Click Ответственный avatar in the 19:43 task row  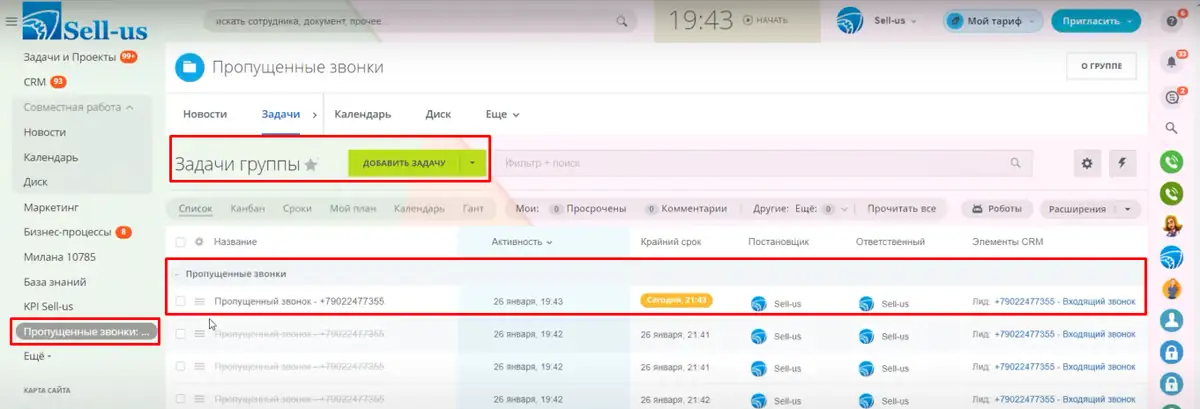pyautogui.click(x=866, y=303)
